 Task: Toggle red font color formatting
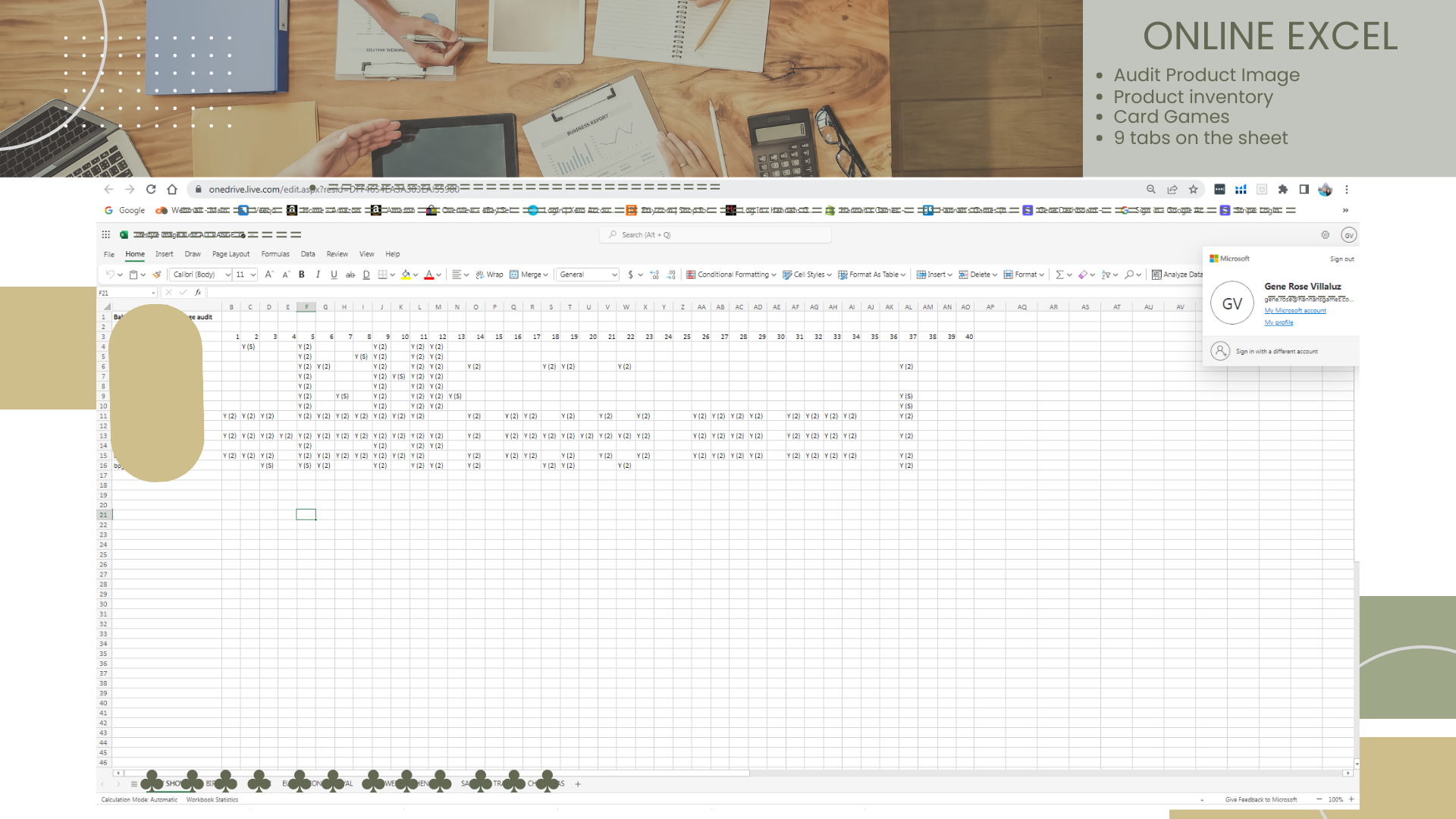[429, 275]
